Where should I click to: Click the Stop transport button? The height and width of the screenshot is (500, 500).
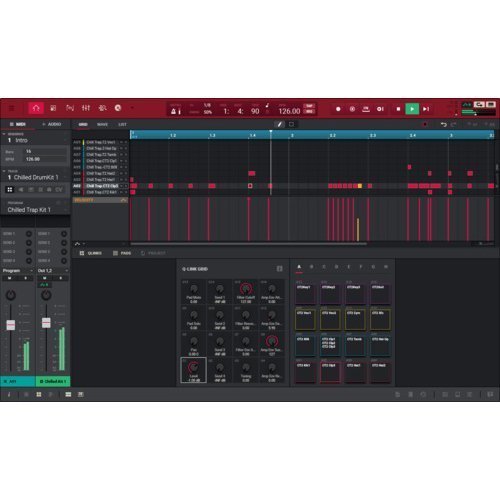point(398,109)
